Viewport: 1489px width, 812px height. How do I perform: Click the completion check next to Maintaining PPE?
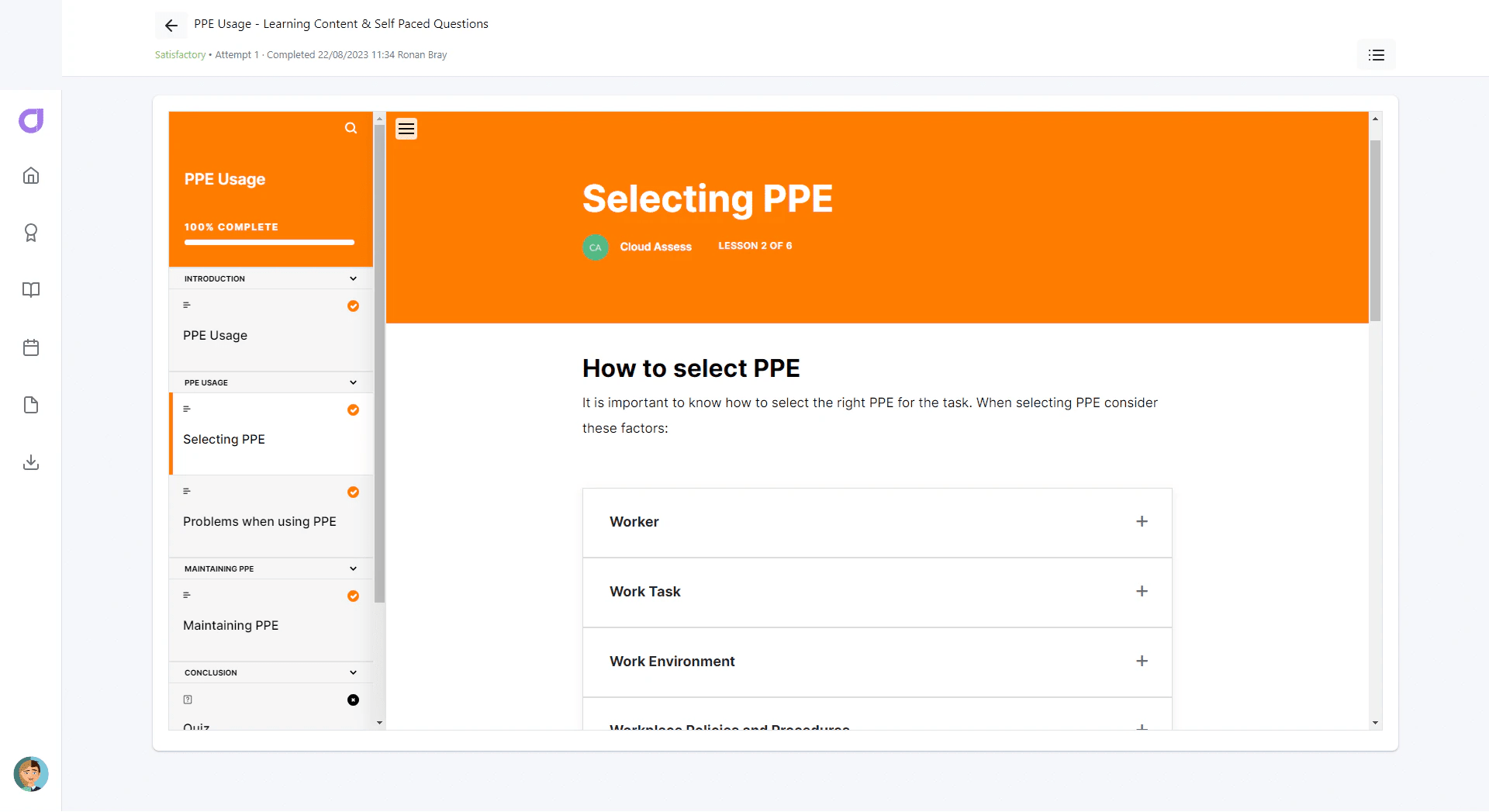tap(353, 596)
